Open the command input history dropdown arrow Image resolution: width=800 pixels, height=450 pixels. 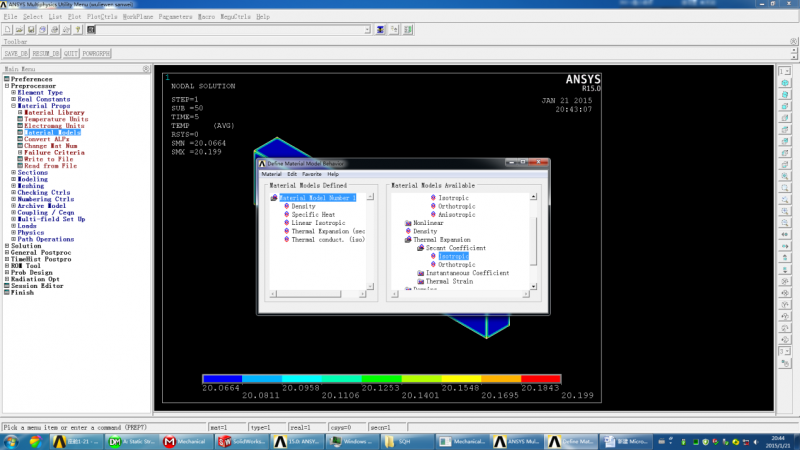coord(367,30)
